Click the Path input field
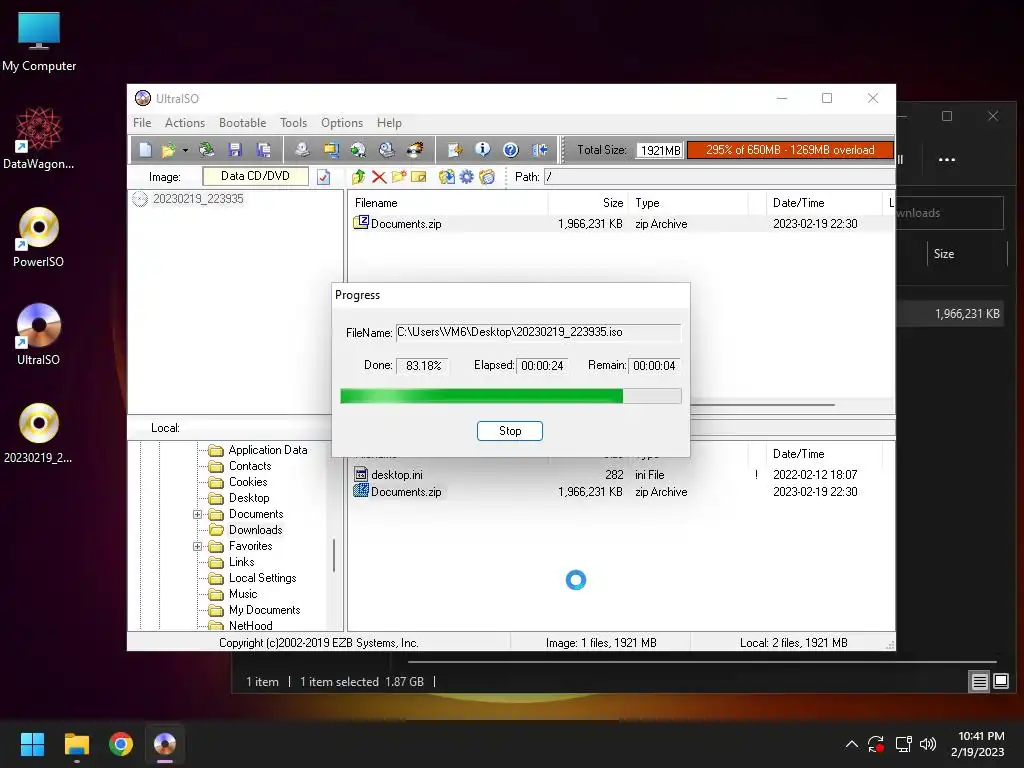 point(719,177)
